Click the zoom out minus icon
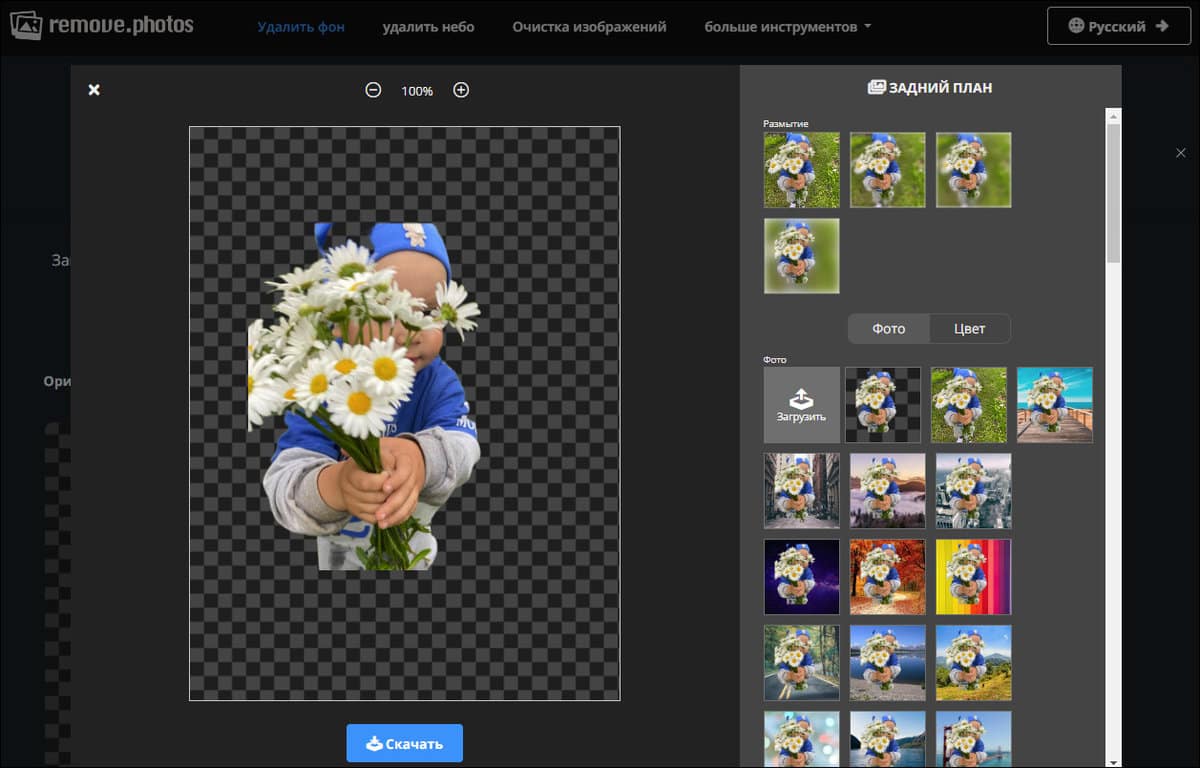Screen dimensions: 1200x768 pos(373,90)
